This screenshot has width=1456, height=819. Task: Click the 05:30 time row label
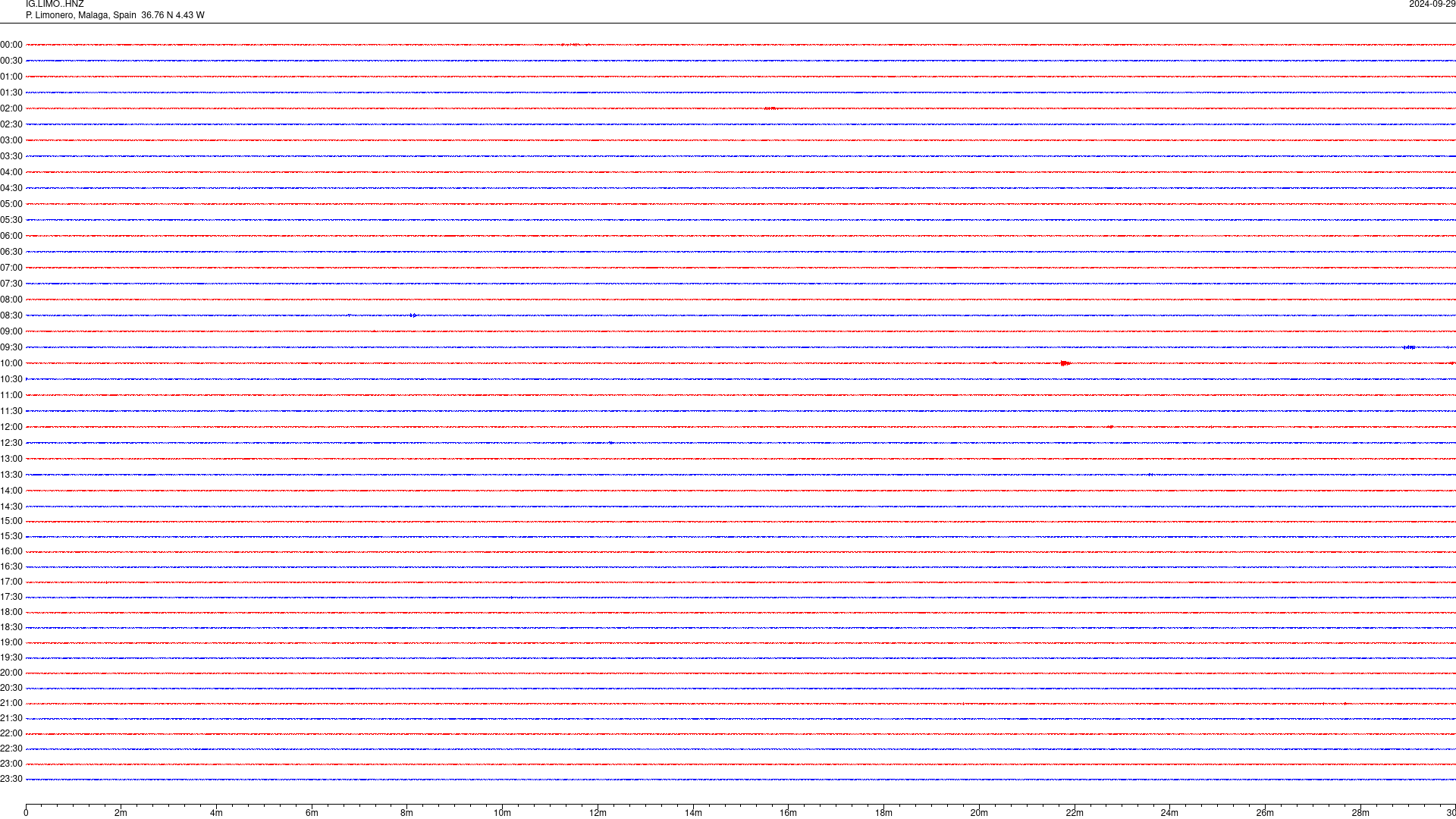11,220
